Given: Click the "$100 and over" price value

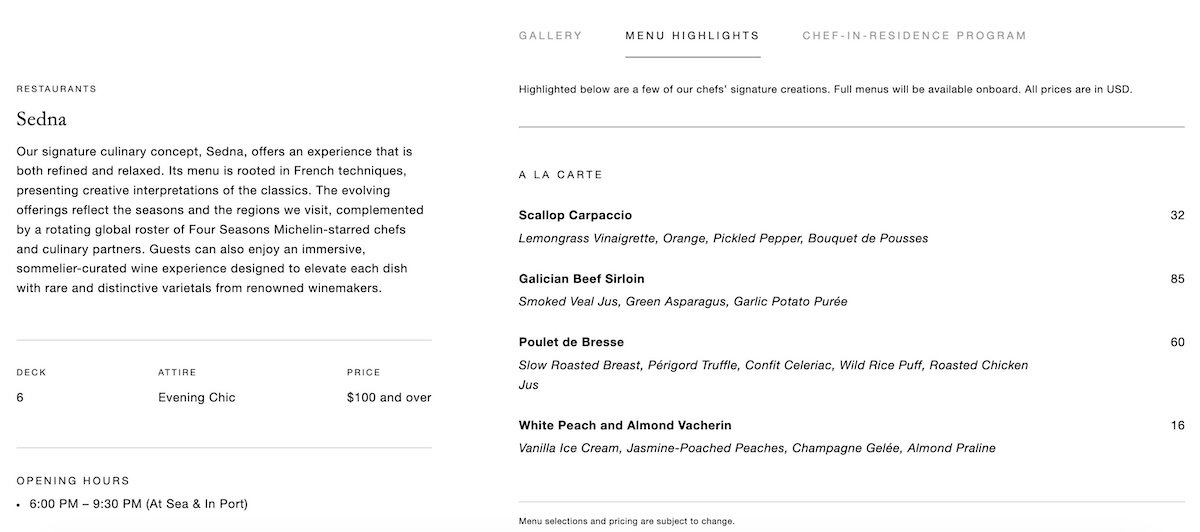Looking at the screenshot, I should pos(389,397).
